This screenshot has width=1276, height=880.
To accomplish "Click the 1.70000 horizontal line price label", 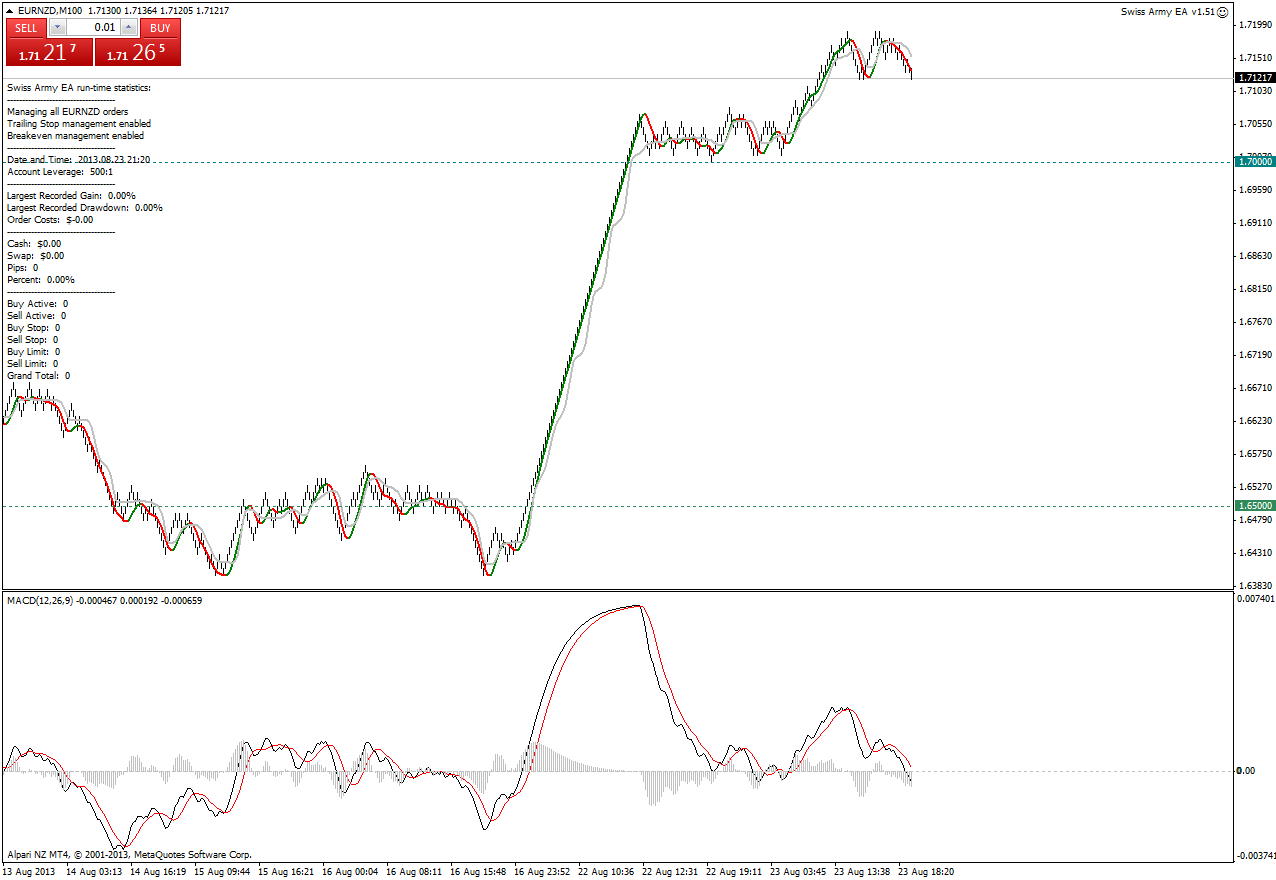I will click(x=1254, y=161).
